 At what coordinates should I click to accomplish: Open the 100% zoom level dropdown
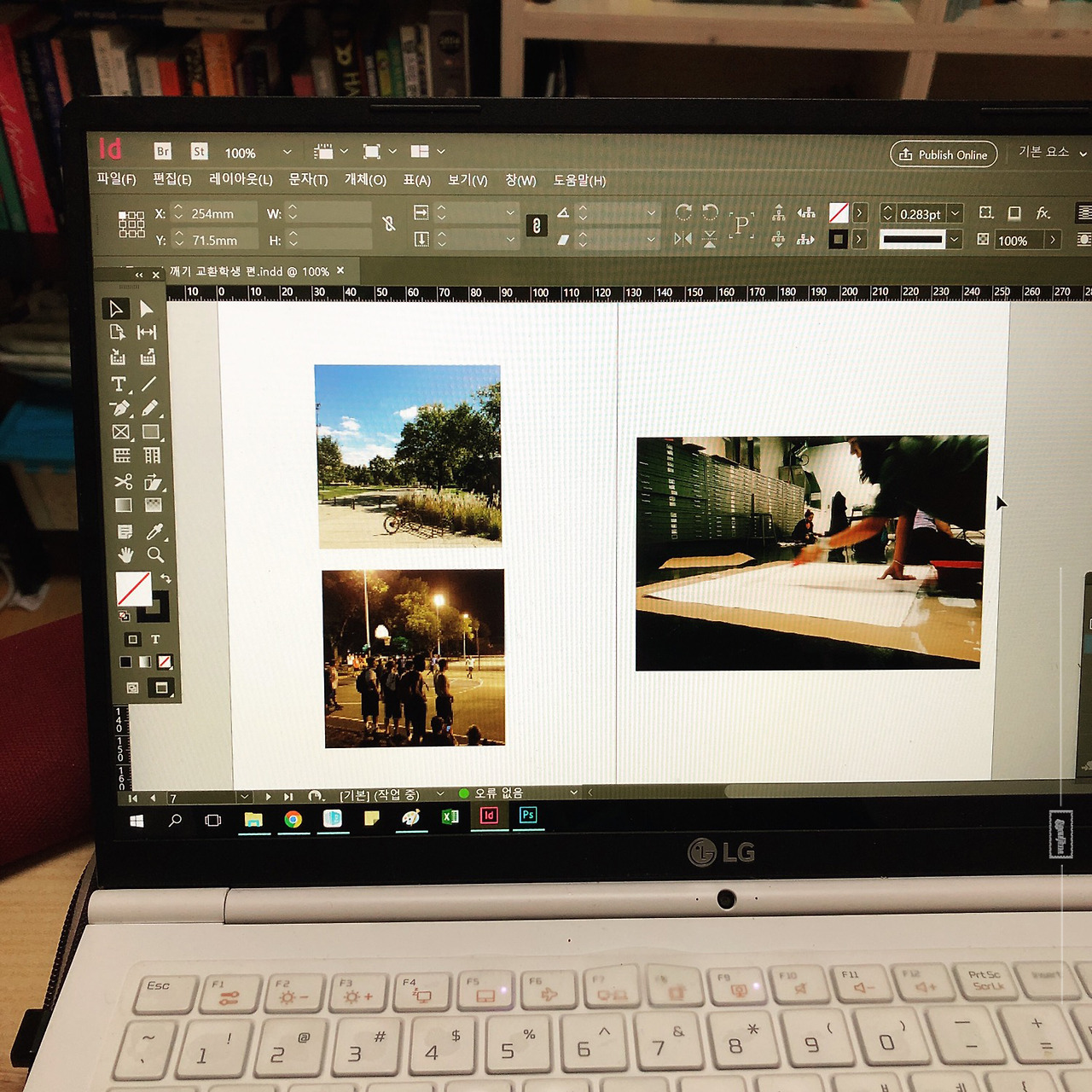pos(287,152)
